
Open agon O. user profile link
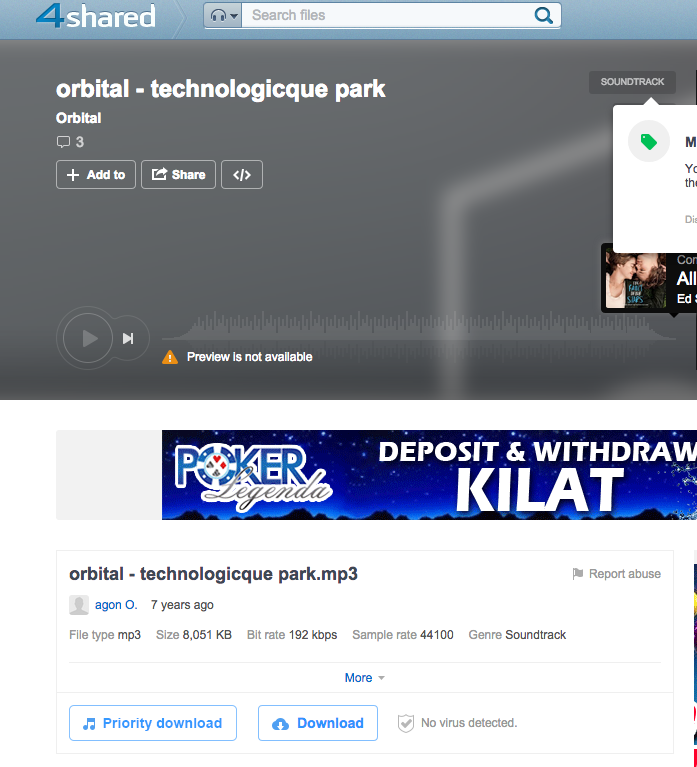click(x=116, y=605)
